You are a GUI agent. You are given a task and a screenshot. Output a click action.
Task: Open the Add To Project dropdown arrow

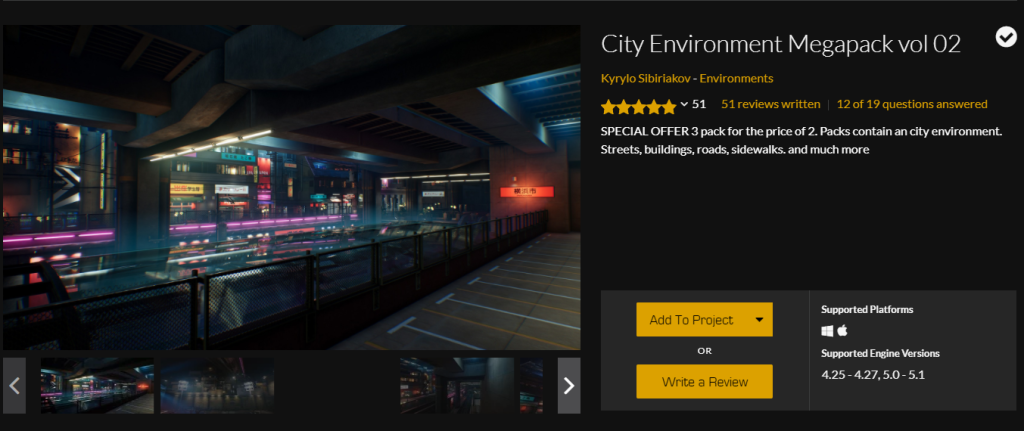tap(759, 319)
